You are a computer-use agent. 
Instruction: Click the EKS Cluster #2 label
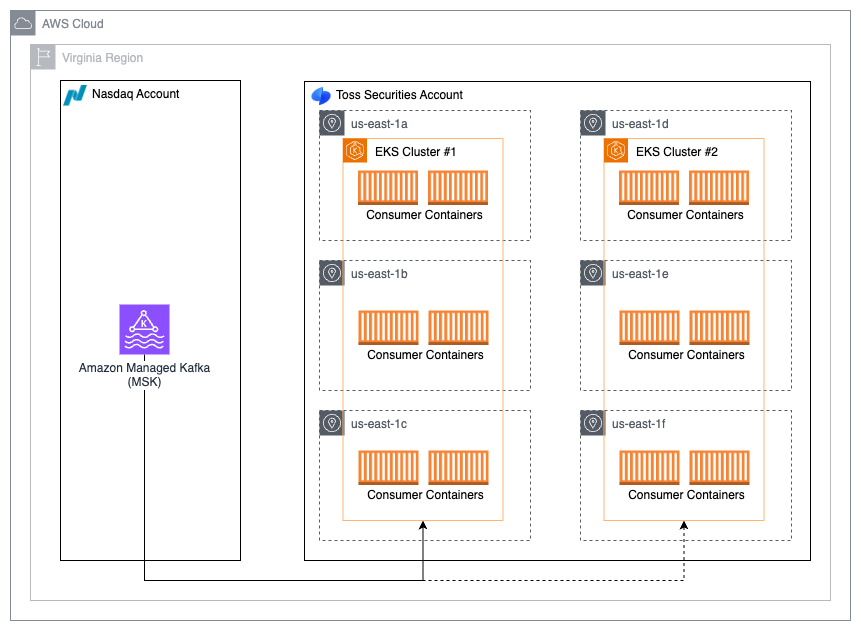point(676,152)
